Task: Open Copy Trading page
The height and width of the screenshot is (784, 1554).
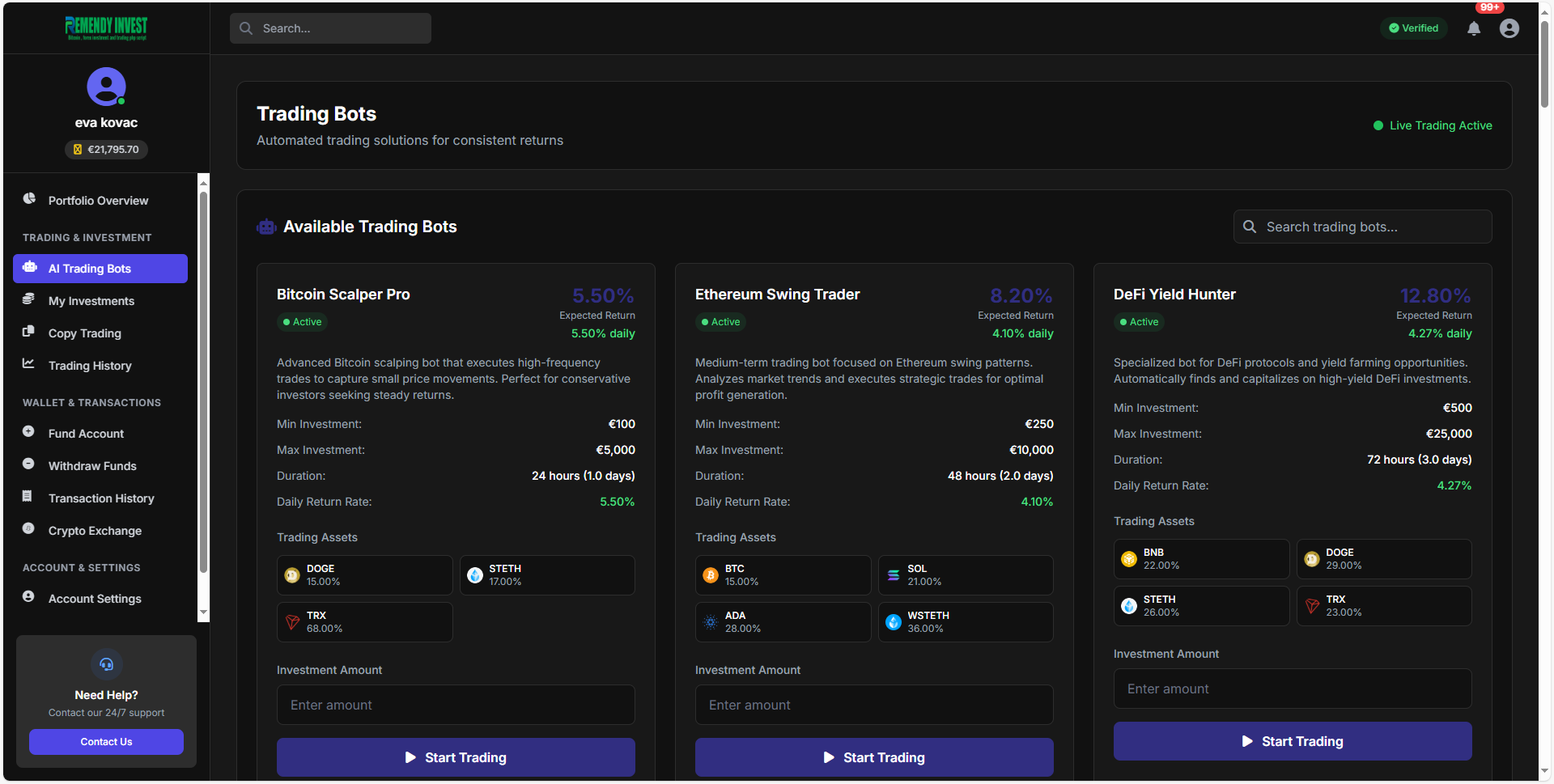Action: 100,333
